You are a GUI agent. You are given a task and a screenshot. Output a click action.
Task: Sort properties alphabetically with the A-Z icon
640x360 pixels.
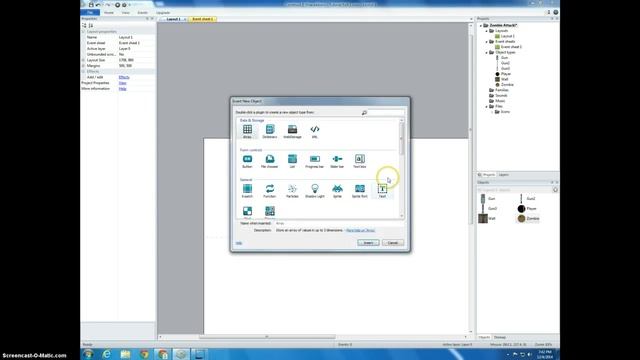point(91,25)
